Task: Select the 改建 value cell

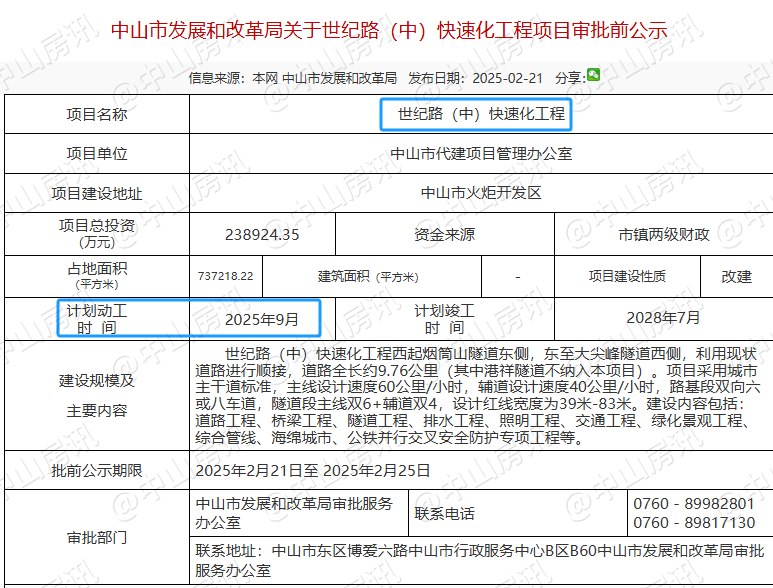Action: coord(737,277)
